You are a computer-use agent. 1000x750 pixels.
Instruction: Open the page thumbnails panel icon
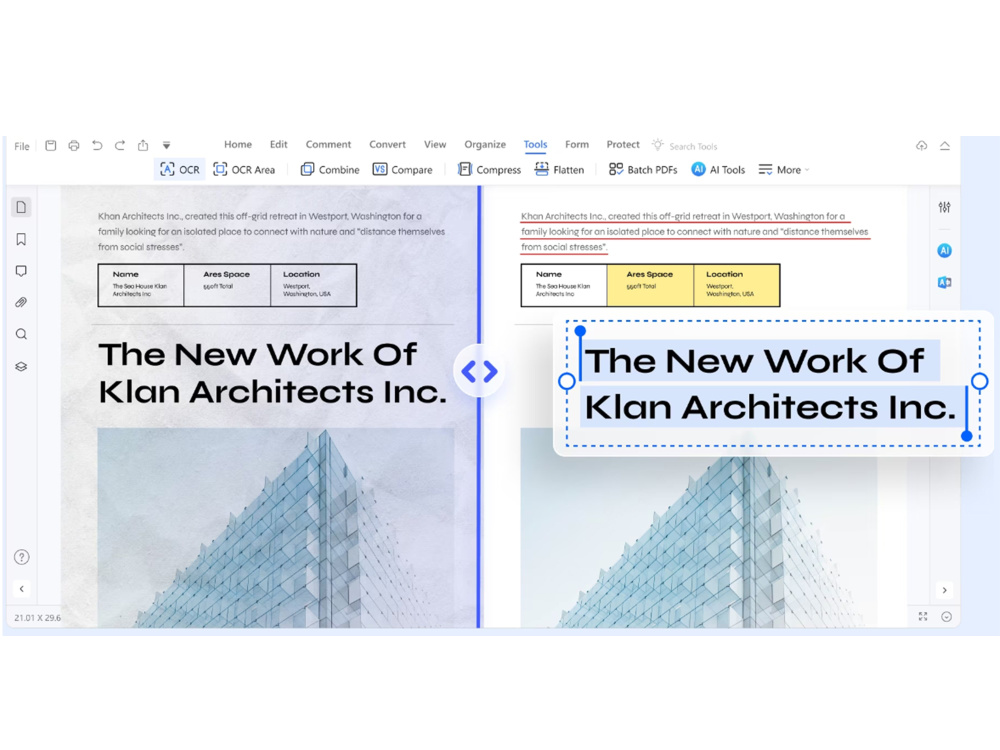click(x=21, y=207)
